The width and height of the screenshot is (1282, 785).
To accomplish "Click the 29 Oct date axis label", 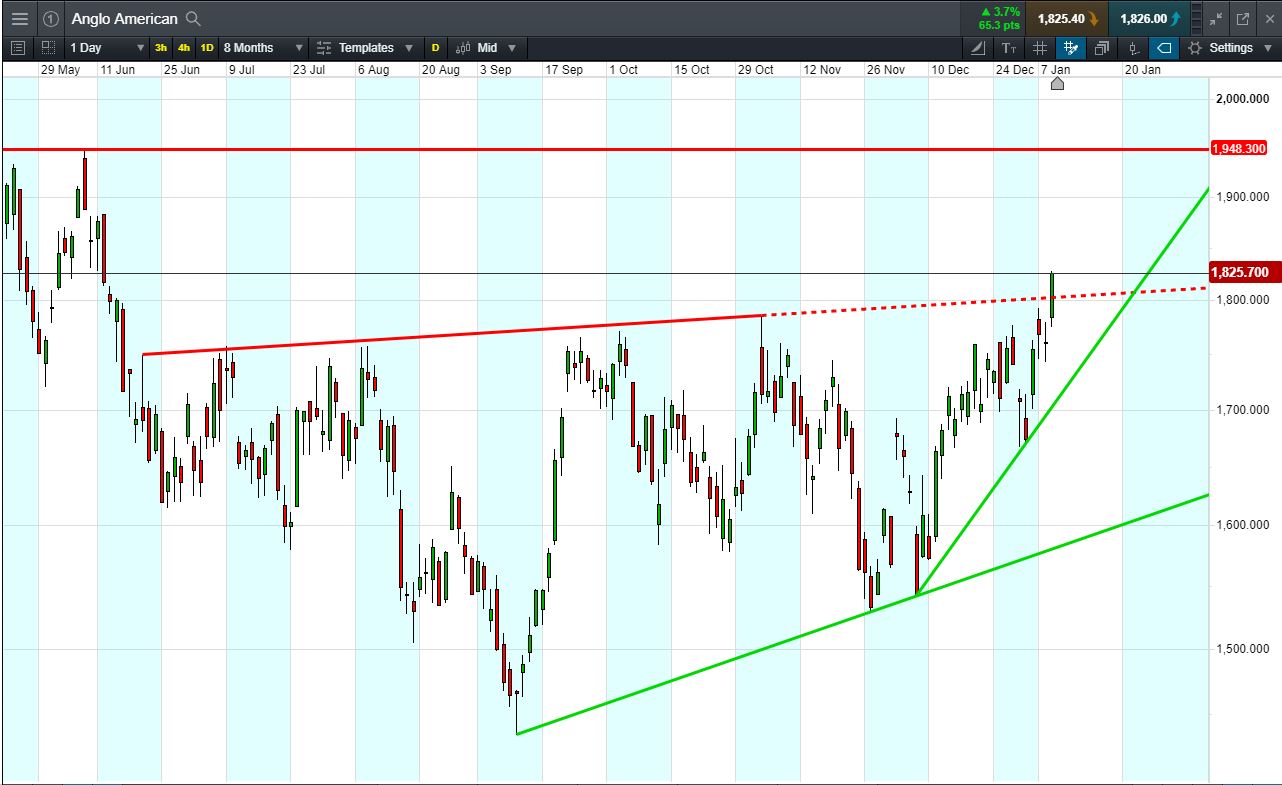I will 756,70.
